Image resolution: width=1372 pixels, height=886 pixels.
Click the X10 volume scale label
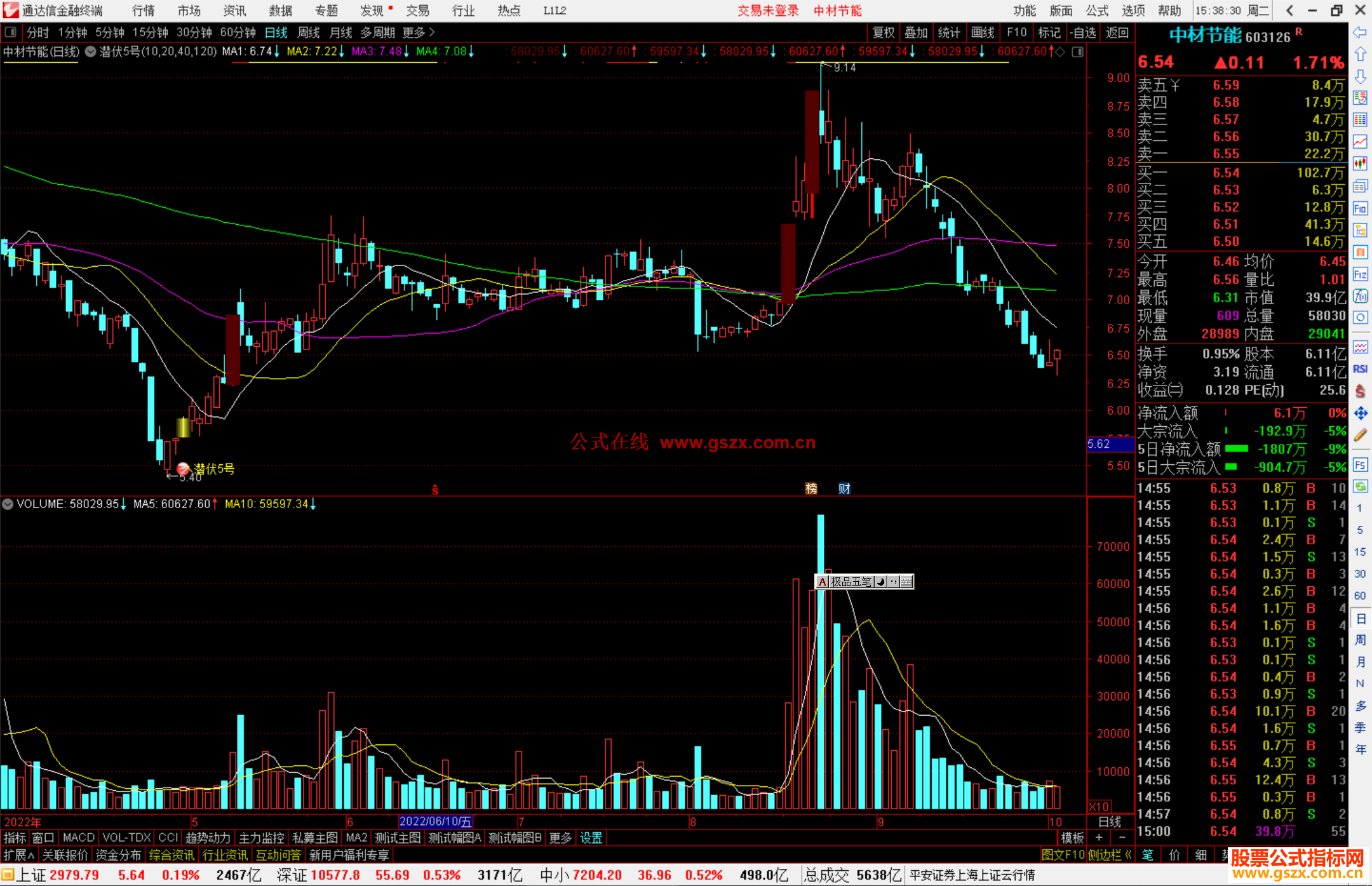[x=1099, y=806]
